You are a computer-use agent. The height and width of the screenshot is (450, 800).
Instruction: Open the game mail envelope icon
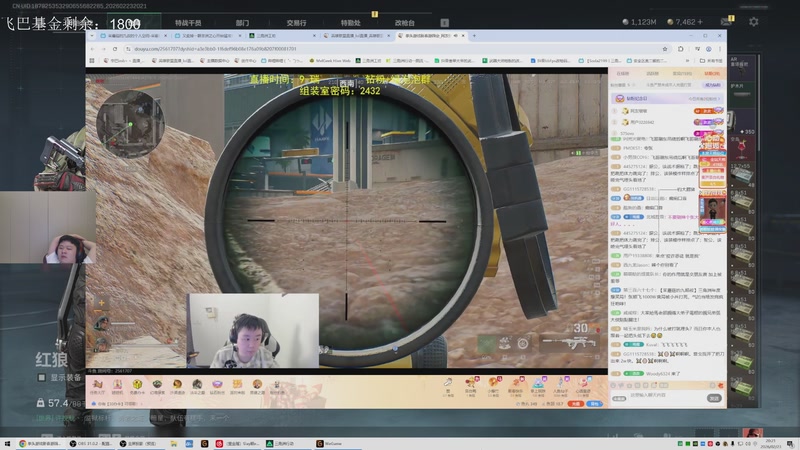[x=726, y=21]
